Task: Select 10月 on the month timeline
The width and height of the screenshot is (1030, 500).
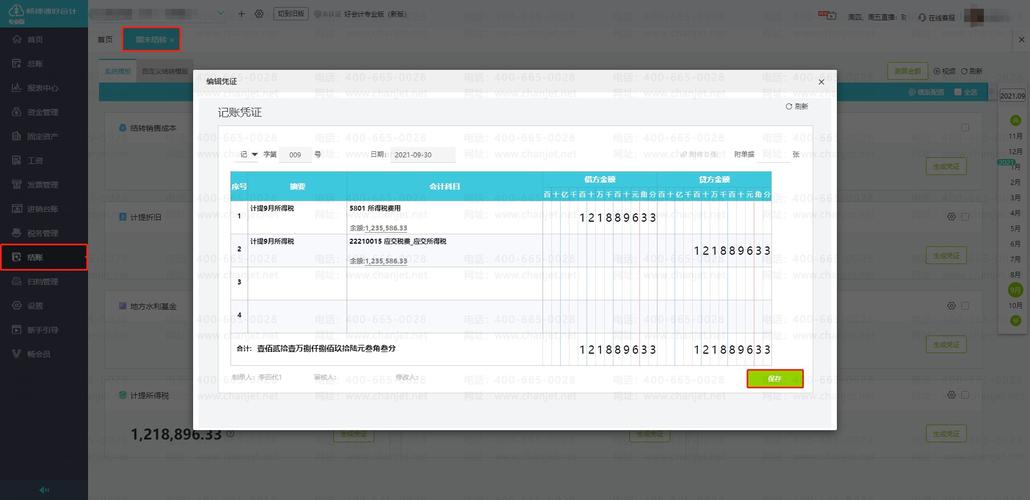Action: coord(1016,306)
